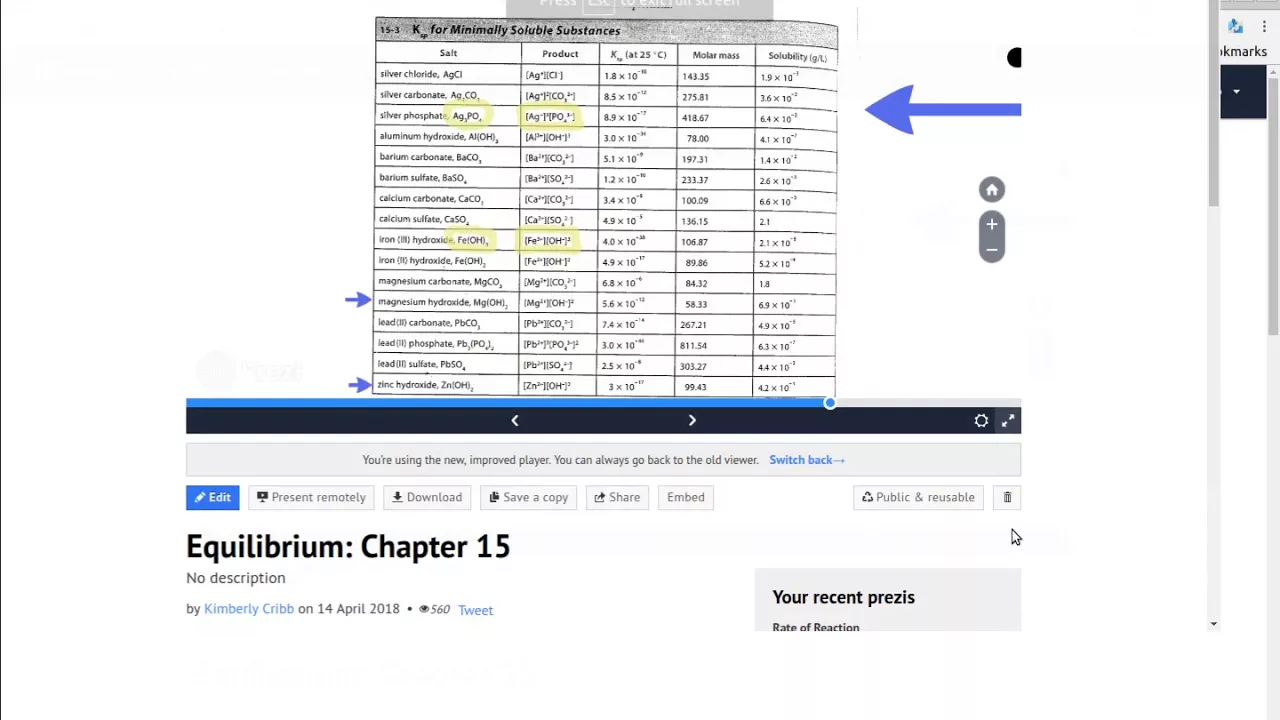The height and width of the screenshot is (720, 1280).
Task: Click 'magnesium hydroxide, Mg(OH)2' in the table
Action: click(x=443, y=303)
